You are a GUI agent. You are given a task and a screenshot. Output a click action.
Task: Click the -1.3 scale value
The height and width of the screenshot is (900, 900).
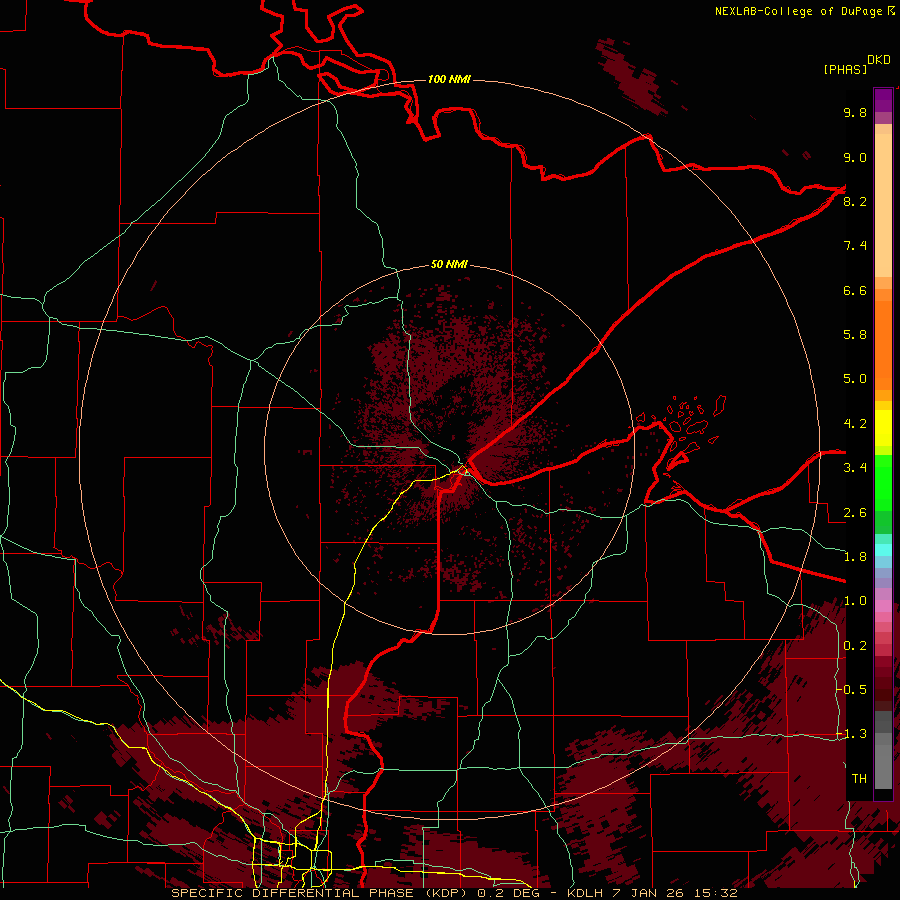point(851,734)
